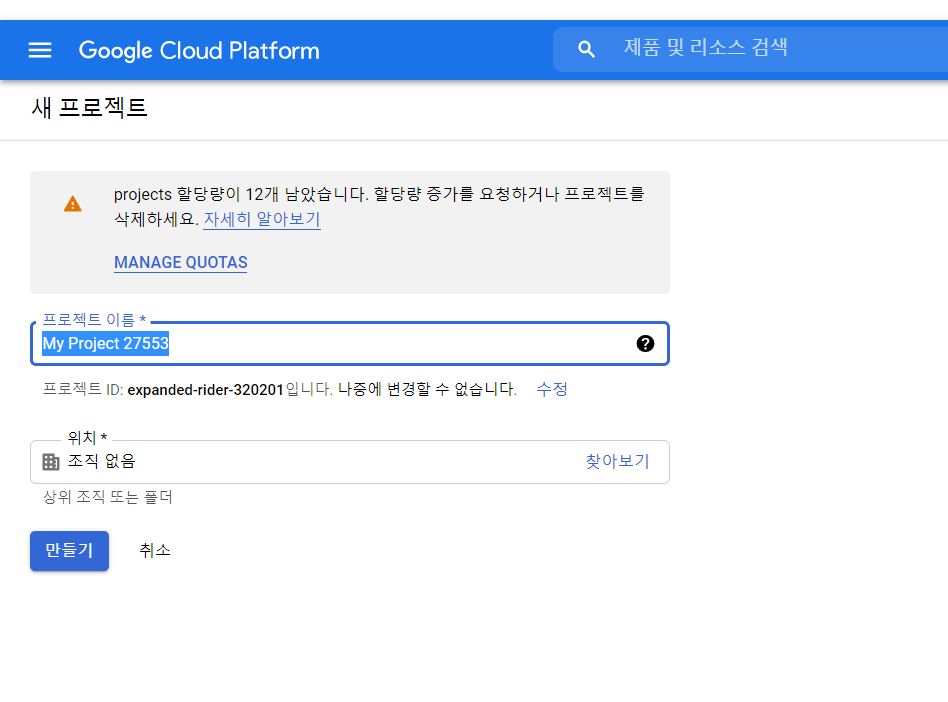Click the organization building icon
The height and width of the screenshot is (702, 948).
coord(51,462)
